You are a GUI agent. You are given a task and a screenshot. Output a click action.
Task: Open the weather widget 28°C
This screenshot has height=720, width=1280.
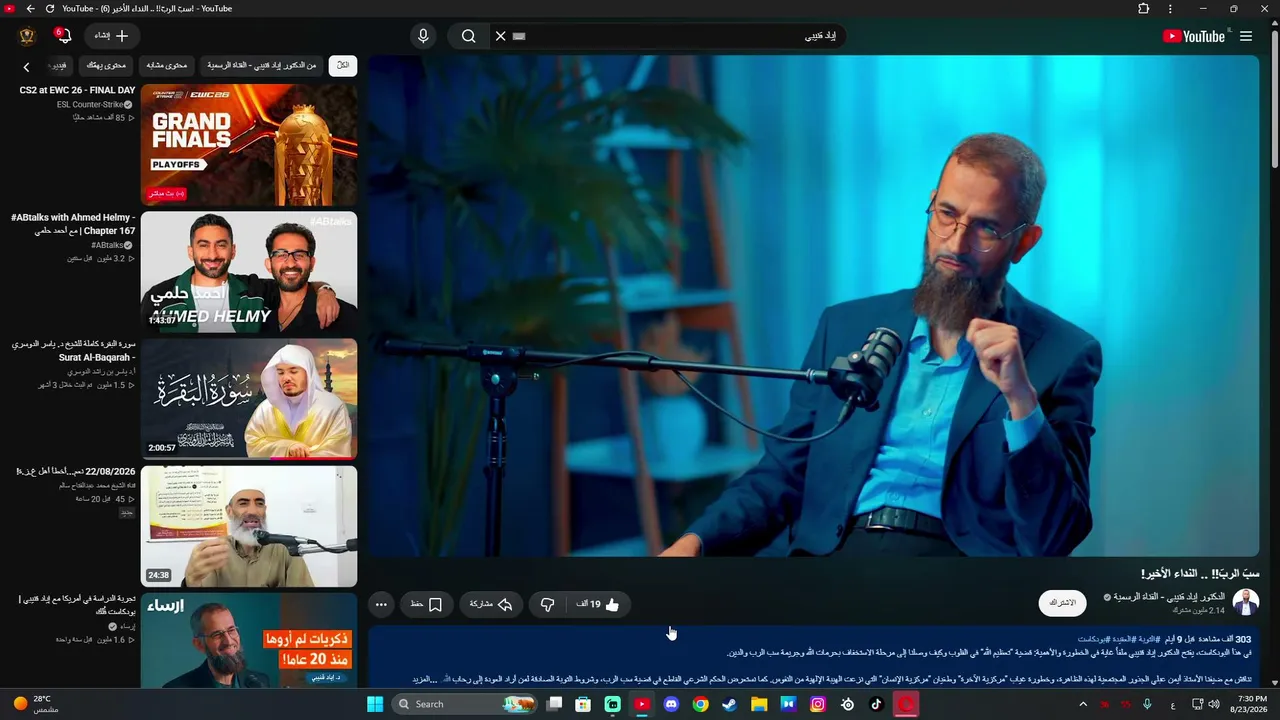(36, 704)
